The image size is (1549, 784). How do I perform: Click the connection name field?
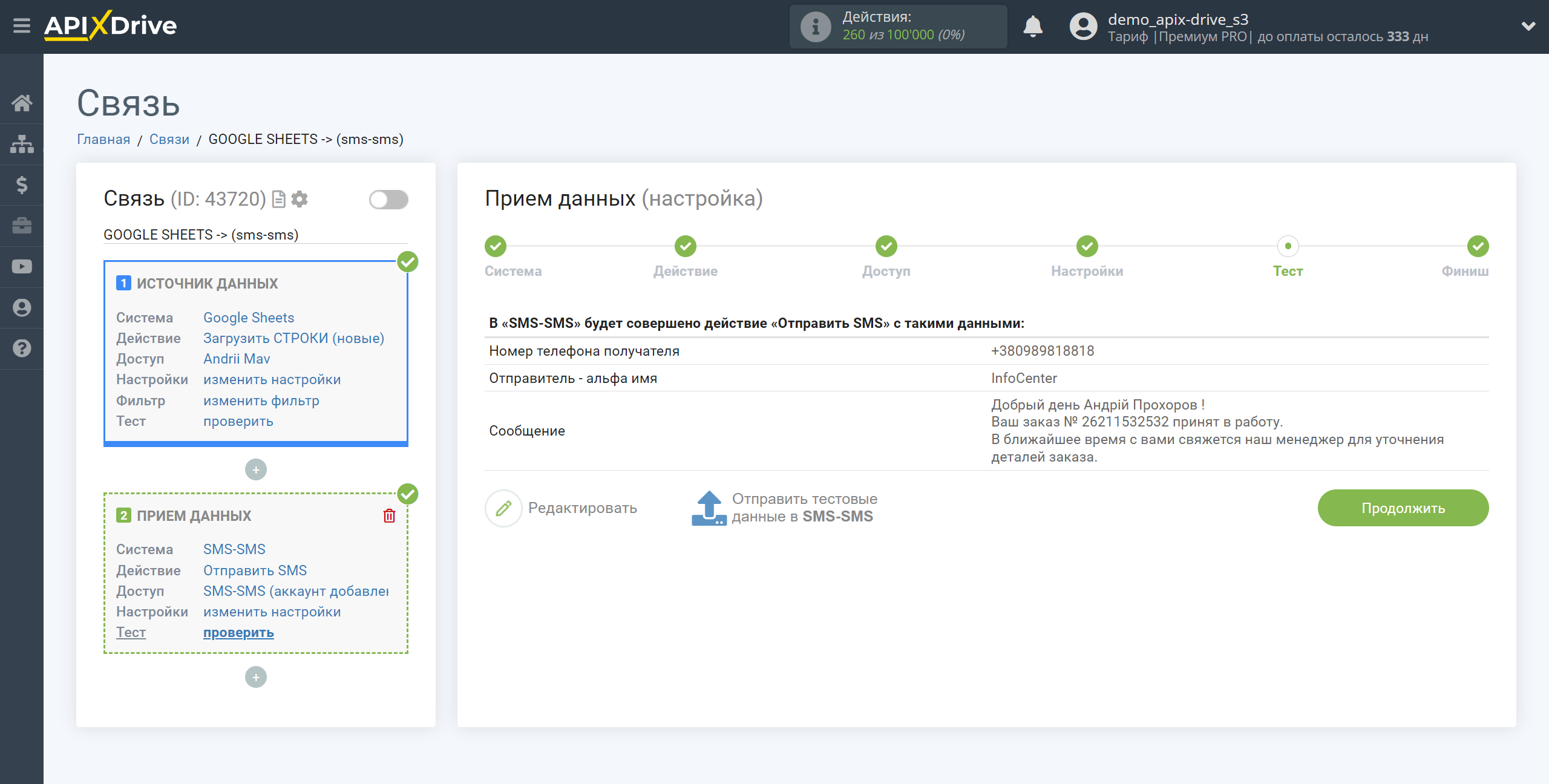pos(255,235)
